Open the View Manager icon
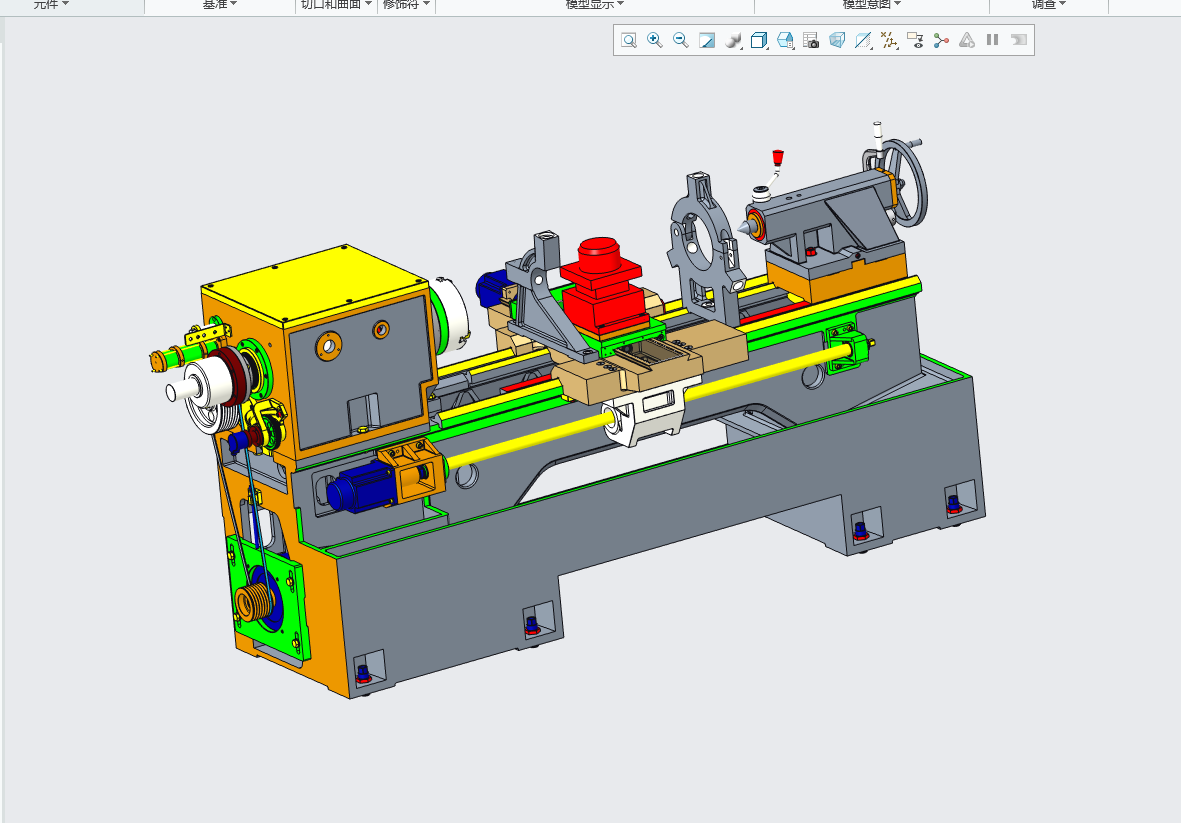1181x823 pixels. pyautogui.click(x=785, y=41)
